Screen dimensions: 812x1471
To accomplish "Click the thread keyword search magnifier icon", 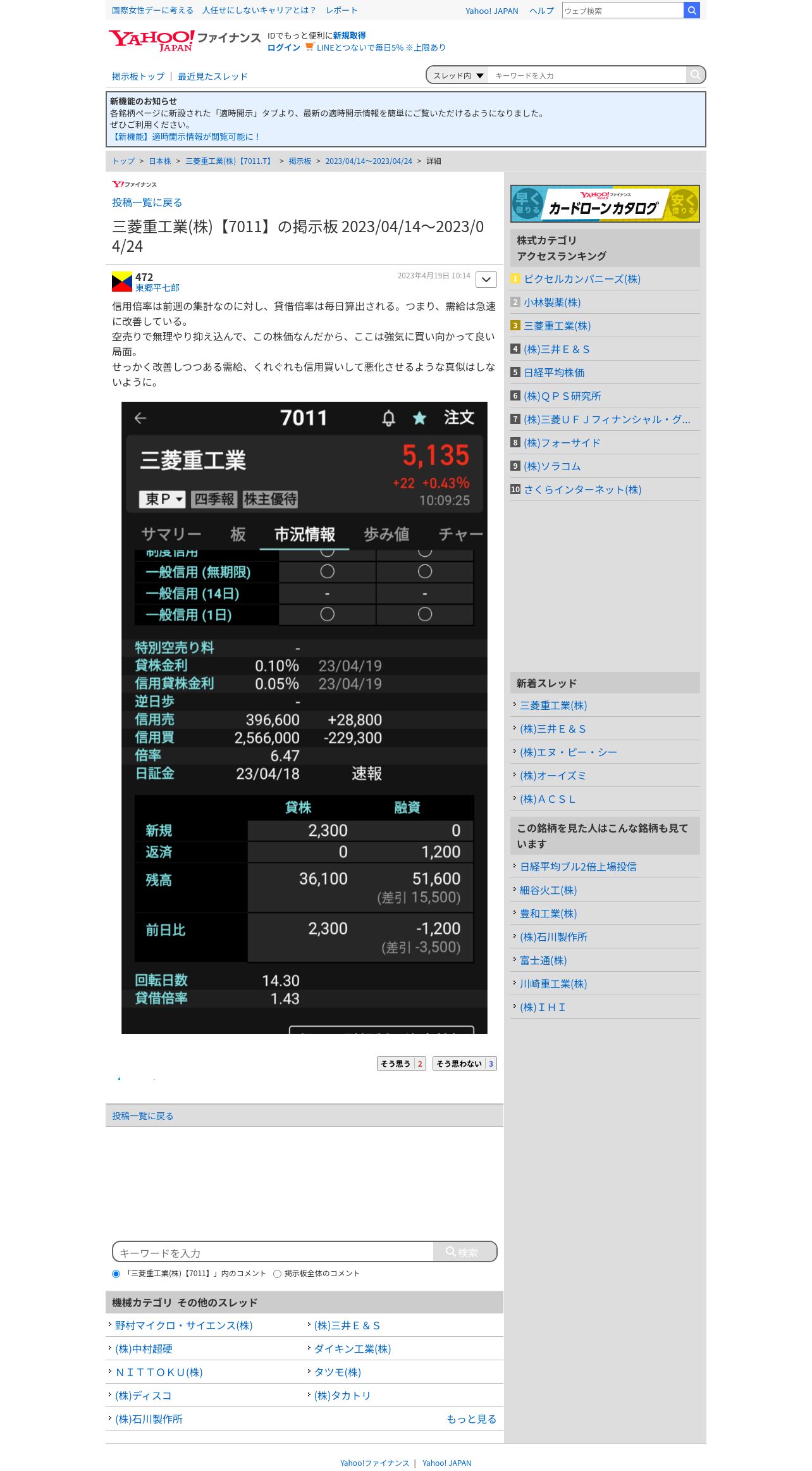I will click(x=696, y=75).
